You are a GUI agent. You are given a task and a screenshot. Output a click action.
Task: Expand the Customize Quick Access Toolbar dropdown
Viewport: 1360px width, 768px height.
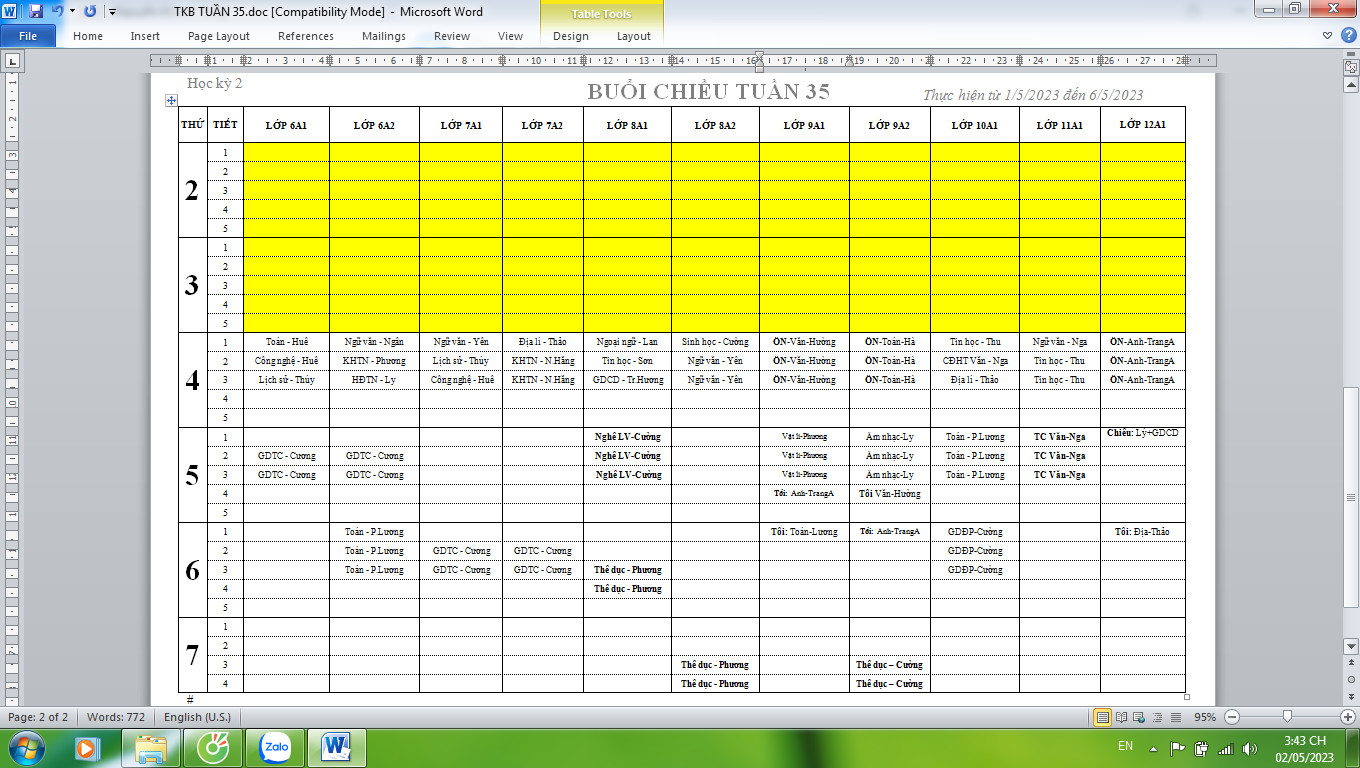point(111,12)
